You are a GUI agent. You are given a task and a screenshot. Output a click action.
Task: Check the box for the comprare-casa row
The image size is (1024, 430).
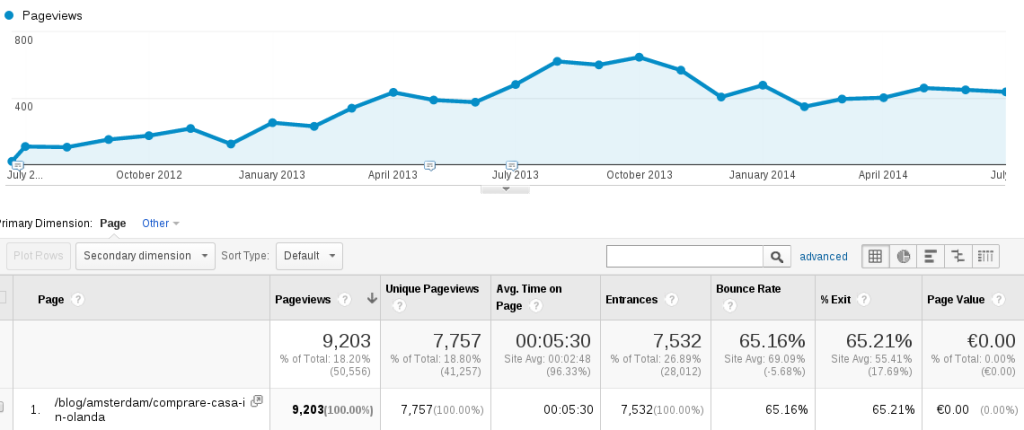(3, 408)
